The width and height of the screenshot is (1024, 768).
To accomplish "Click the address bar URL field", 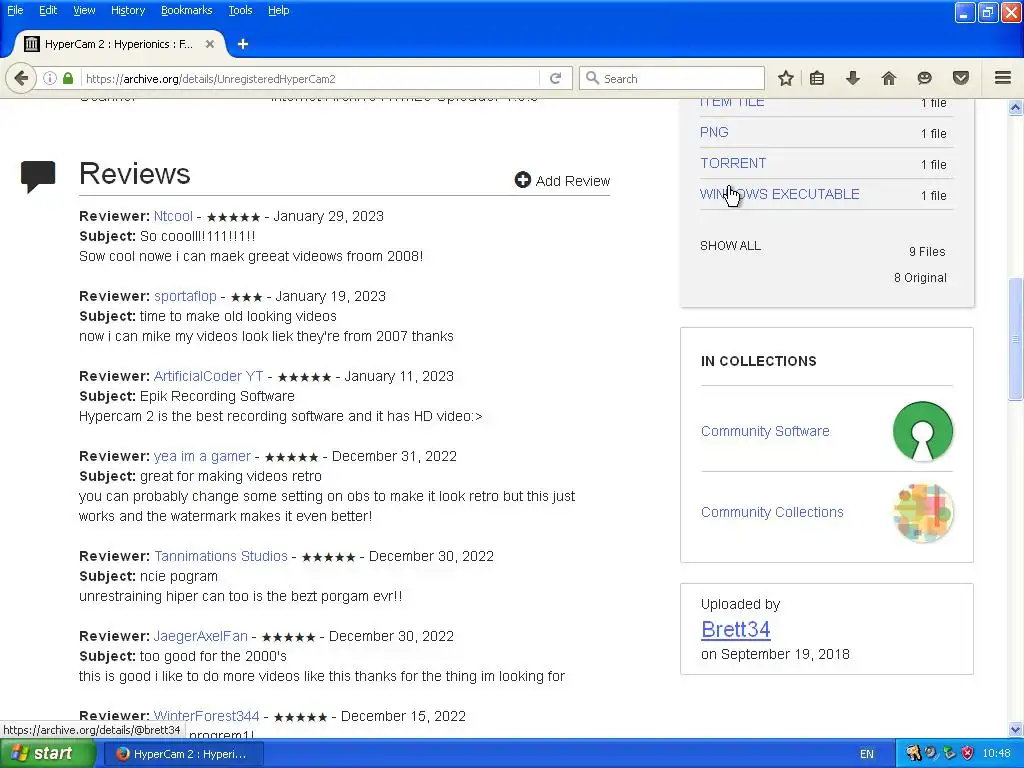I will click(x=310, y=78).
